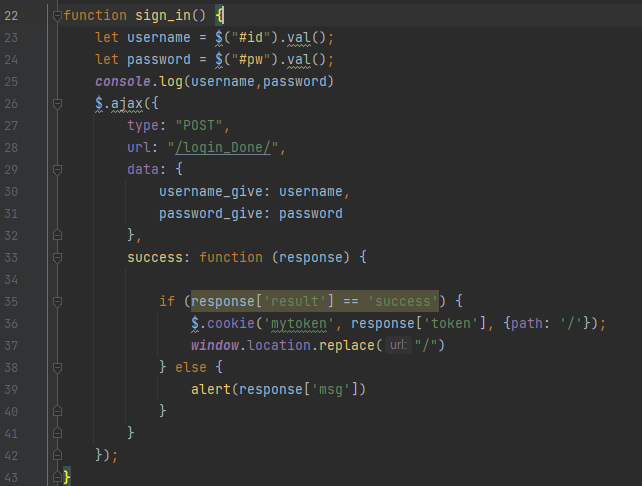Screen dimensions: 642x486
Task: Click the closing brace on line 43
Action: [x=67, y=477]
